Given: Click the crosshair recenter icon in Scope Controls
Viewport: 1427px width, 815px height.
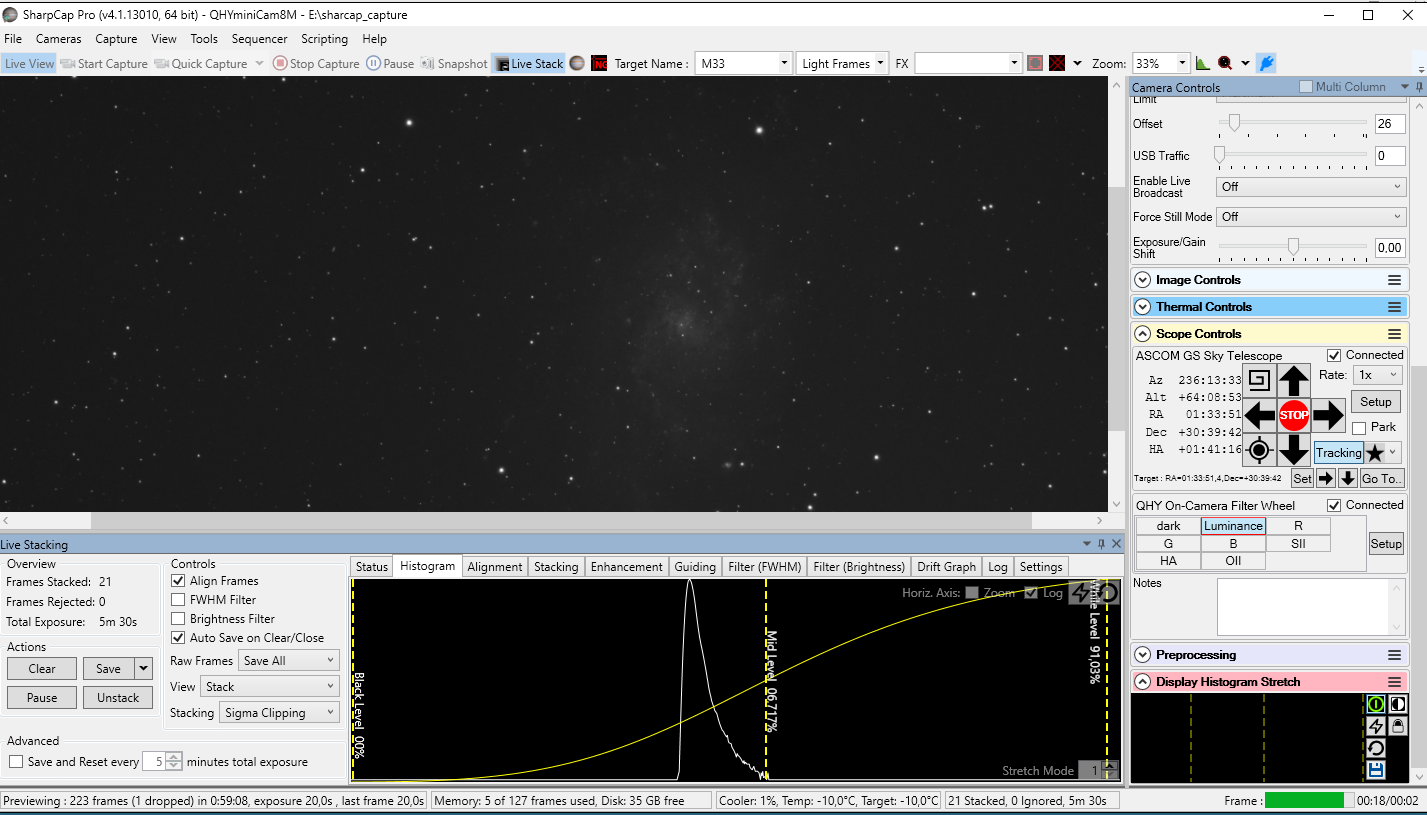Looking at the screenshot, I should point(1259,451).
